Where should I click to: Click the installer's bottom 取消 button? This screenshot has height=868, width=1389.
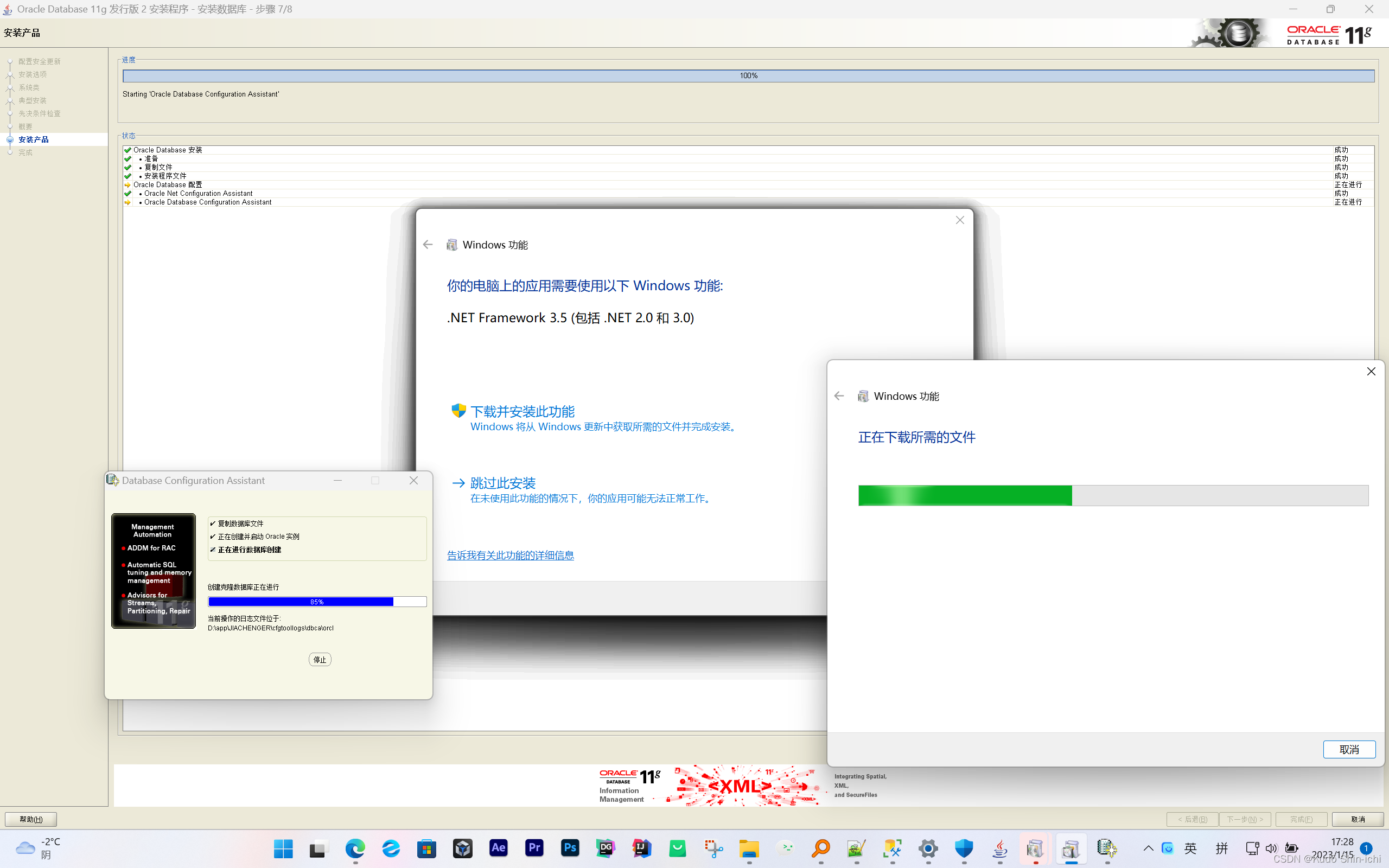point(1358,819)
